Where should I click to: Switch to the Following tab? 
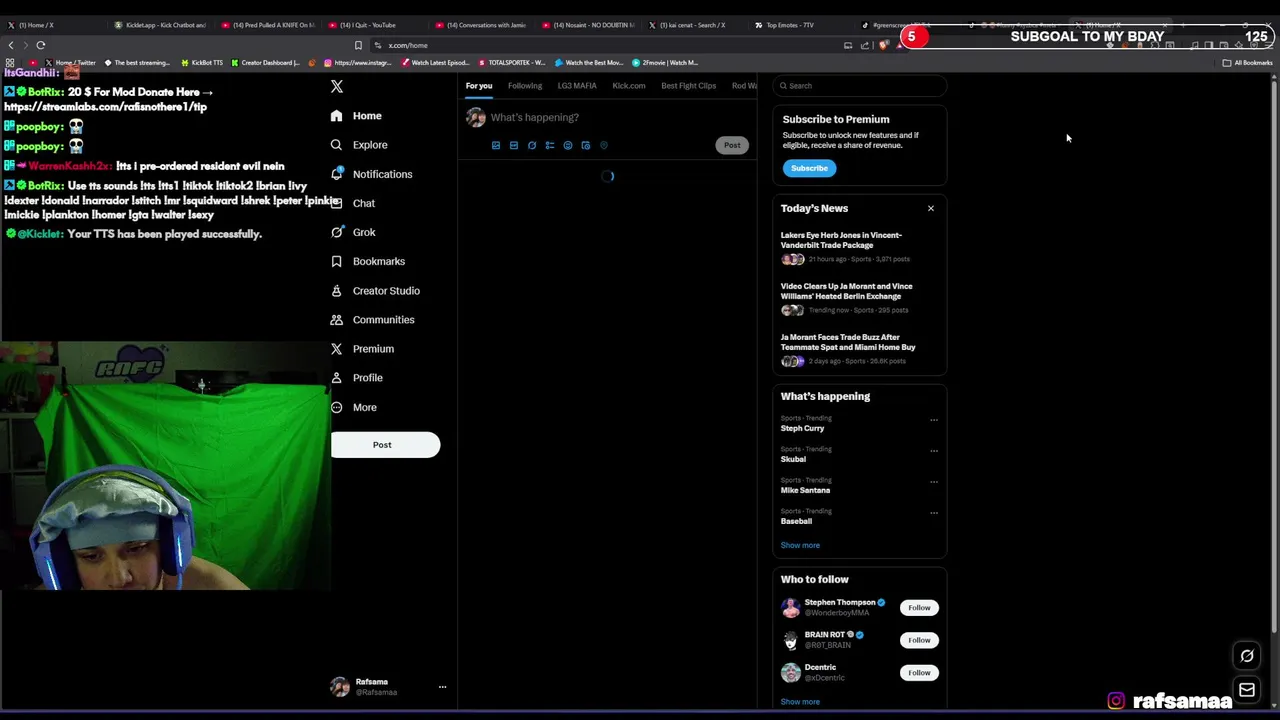click(525, 86)
